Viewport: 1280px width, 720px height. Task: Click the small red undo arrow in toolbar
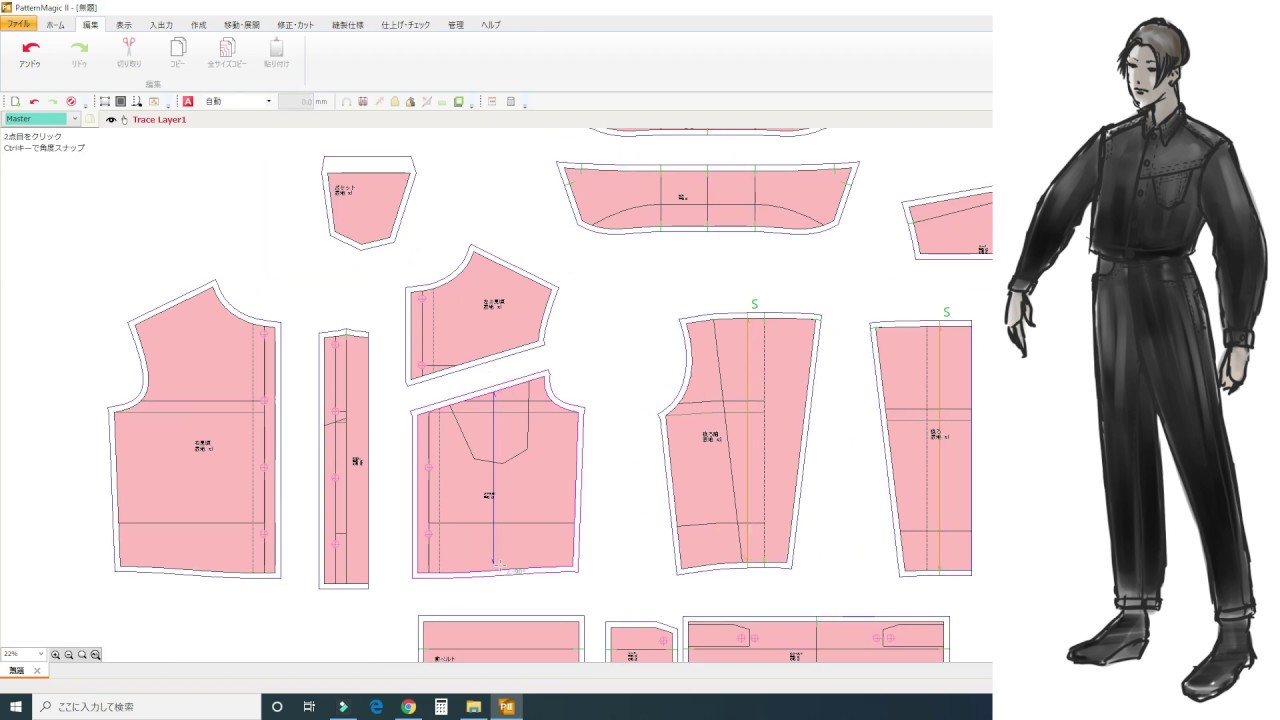coord(34,101)
